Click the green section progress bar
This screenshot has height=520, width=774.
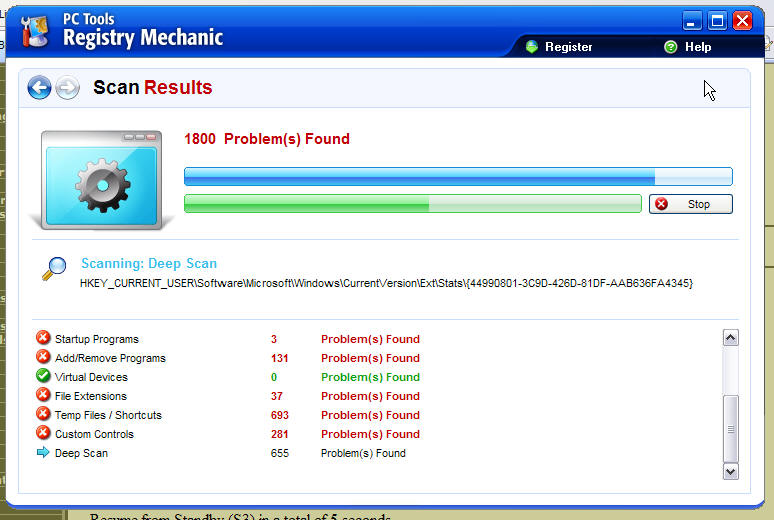pos(413,203)
